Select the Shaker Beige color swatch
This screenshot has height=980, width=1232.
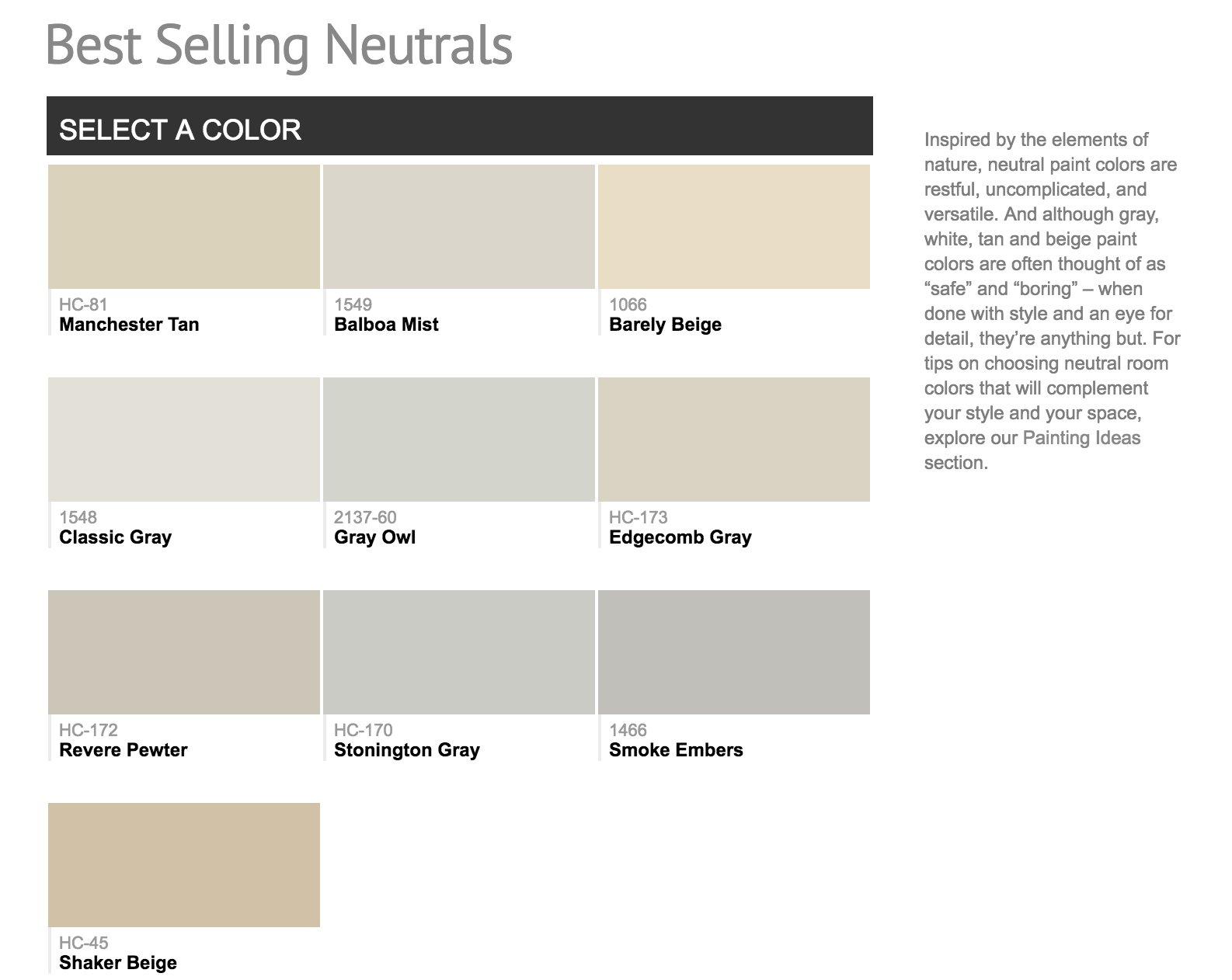point(184,866)
